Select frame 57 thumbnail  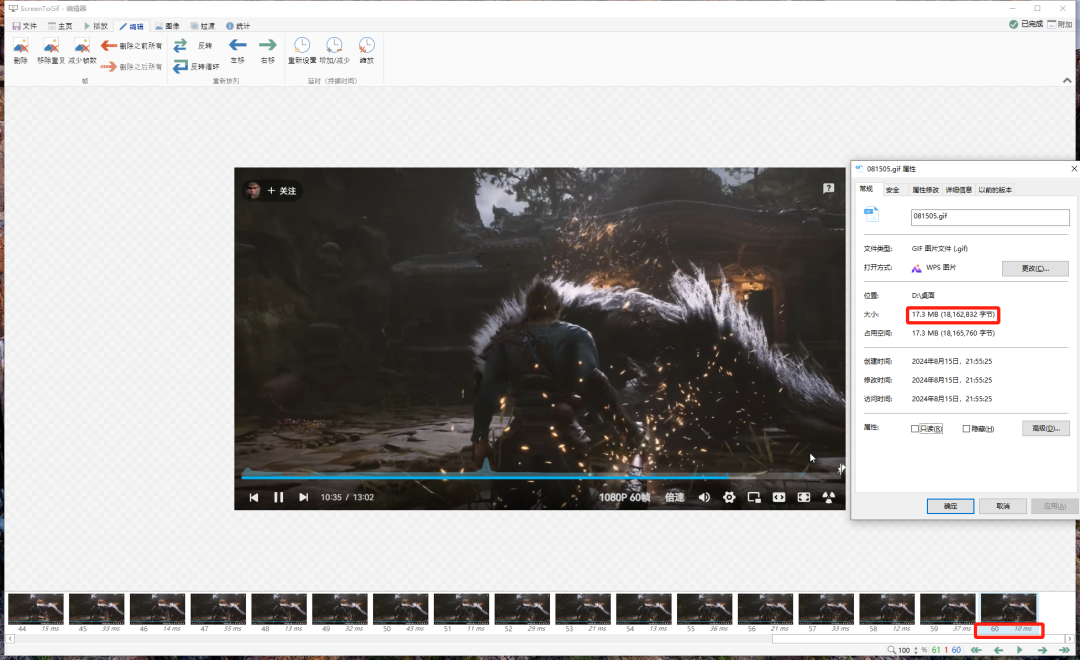tap(826, 608)
